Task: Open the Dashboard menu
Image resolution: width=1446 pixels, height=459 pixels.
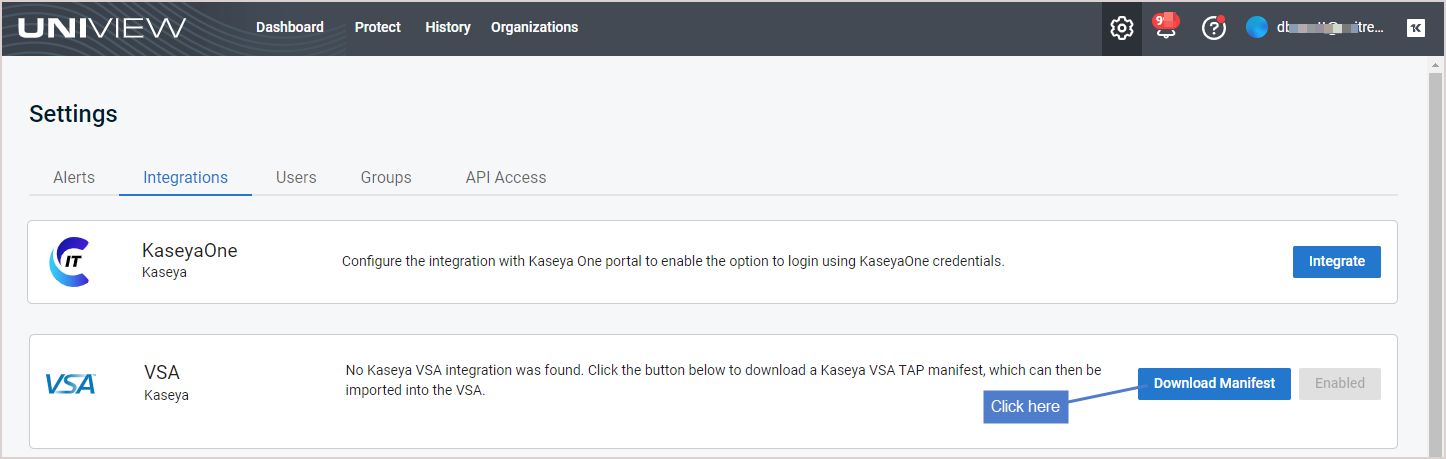Action: pos(290,27)
